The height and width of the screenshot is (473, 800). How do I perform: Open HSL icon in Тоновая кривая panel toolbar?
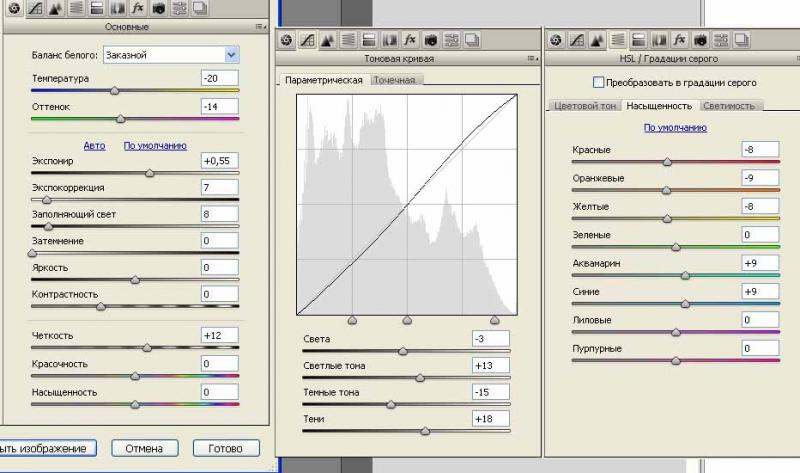[x=348, y=40]
